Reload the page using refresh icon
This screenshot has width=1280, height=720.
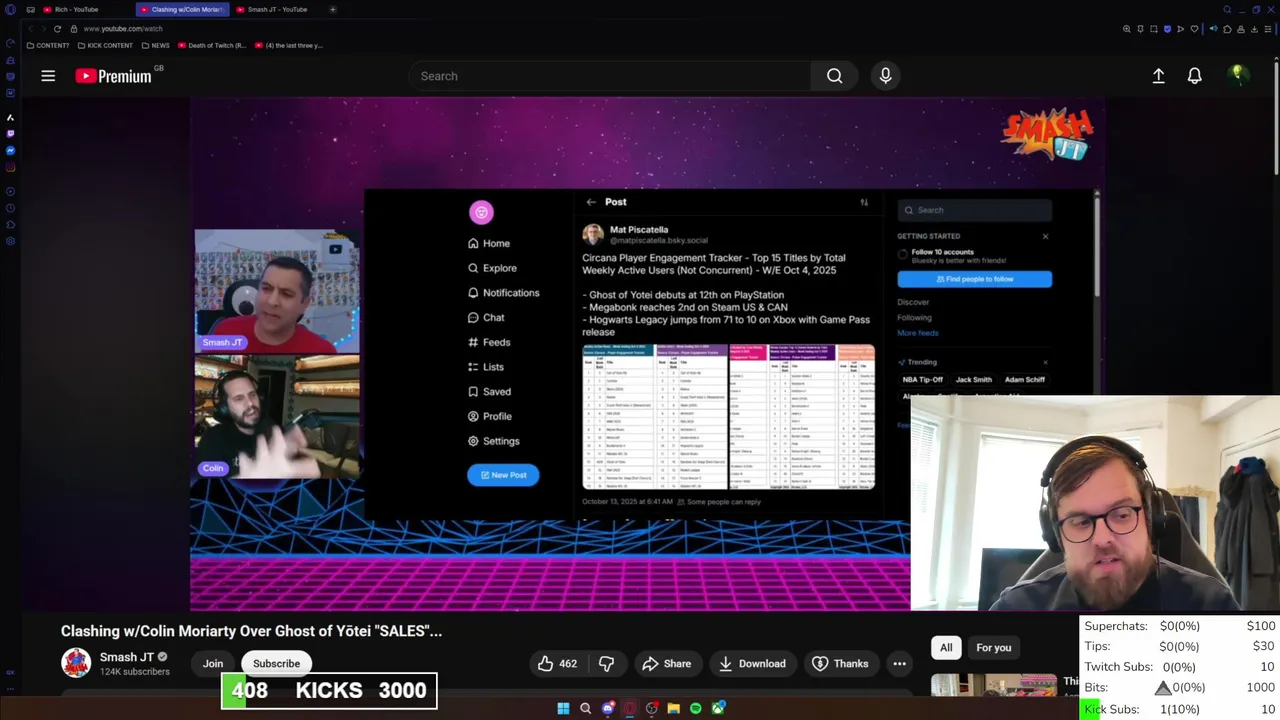pos(57,29)
